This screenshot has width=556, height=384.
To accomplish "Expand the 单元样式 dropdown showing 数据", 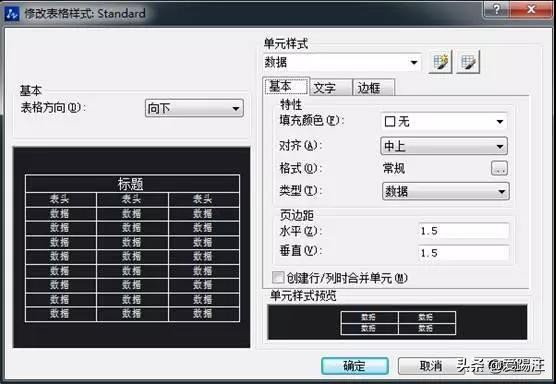I will (343, 63).
